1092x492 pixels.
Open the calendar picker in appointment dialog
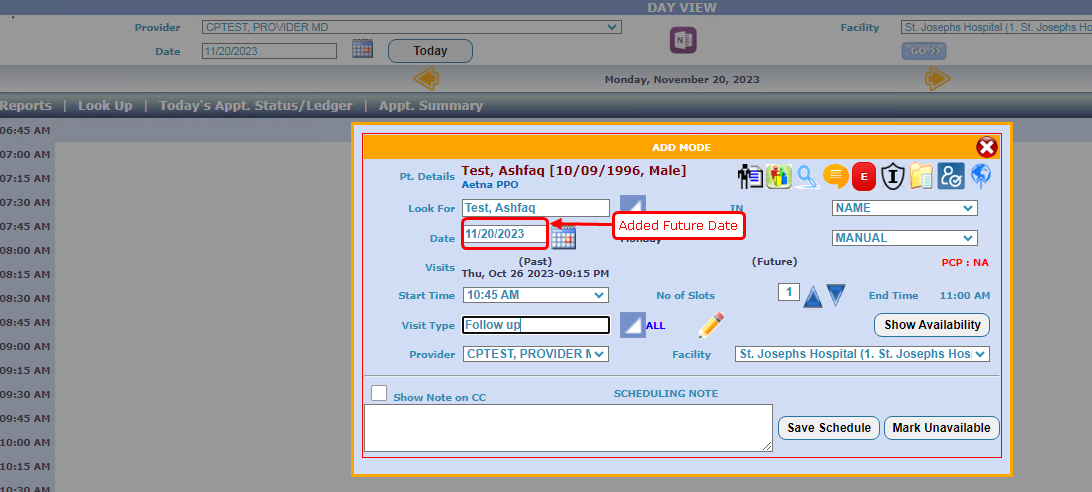564,237
